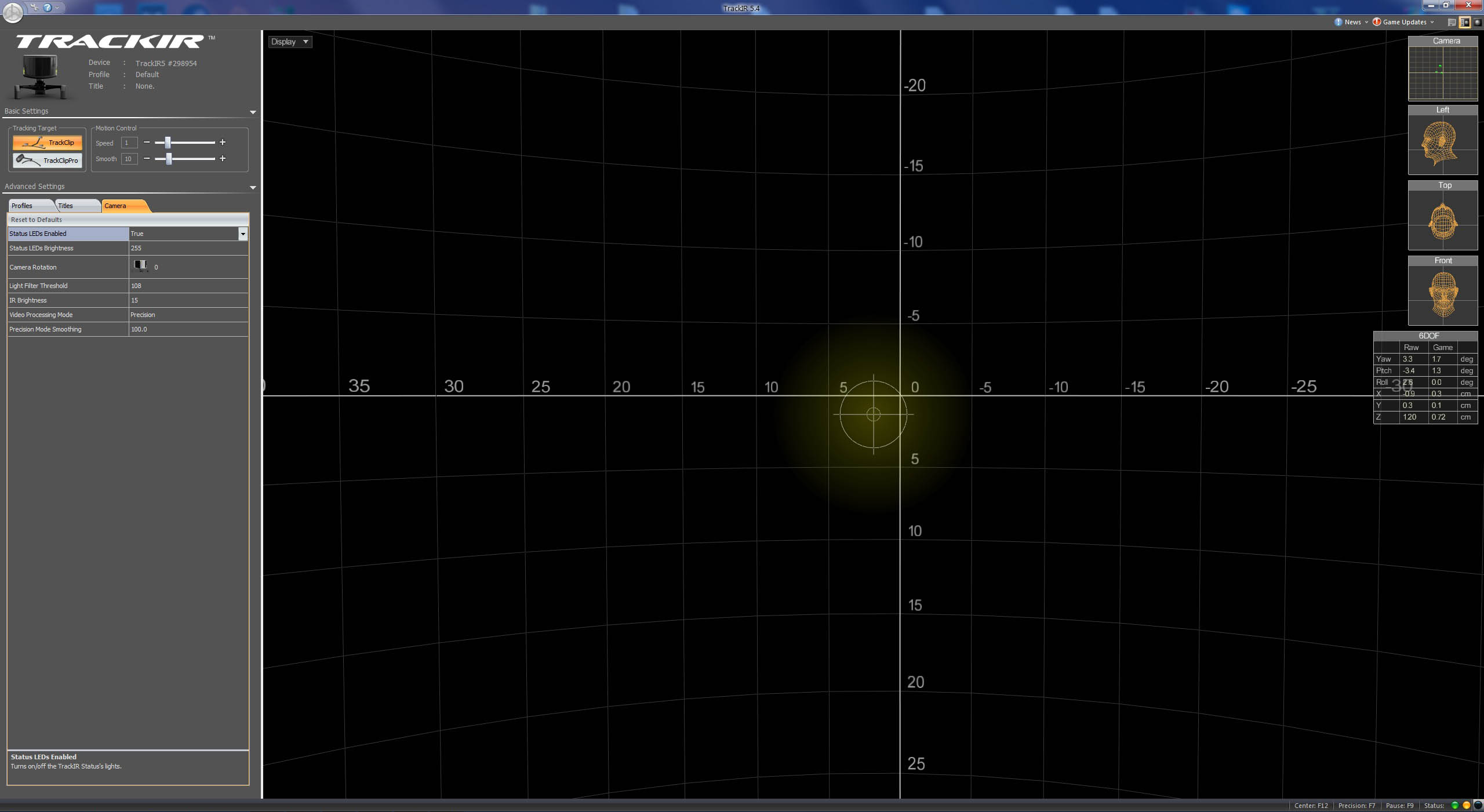Expand the small arrow beside the help icon
1484x812 pixels.
pyautogui.click(x=57, y=8)
